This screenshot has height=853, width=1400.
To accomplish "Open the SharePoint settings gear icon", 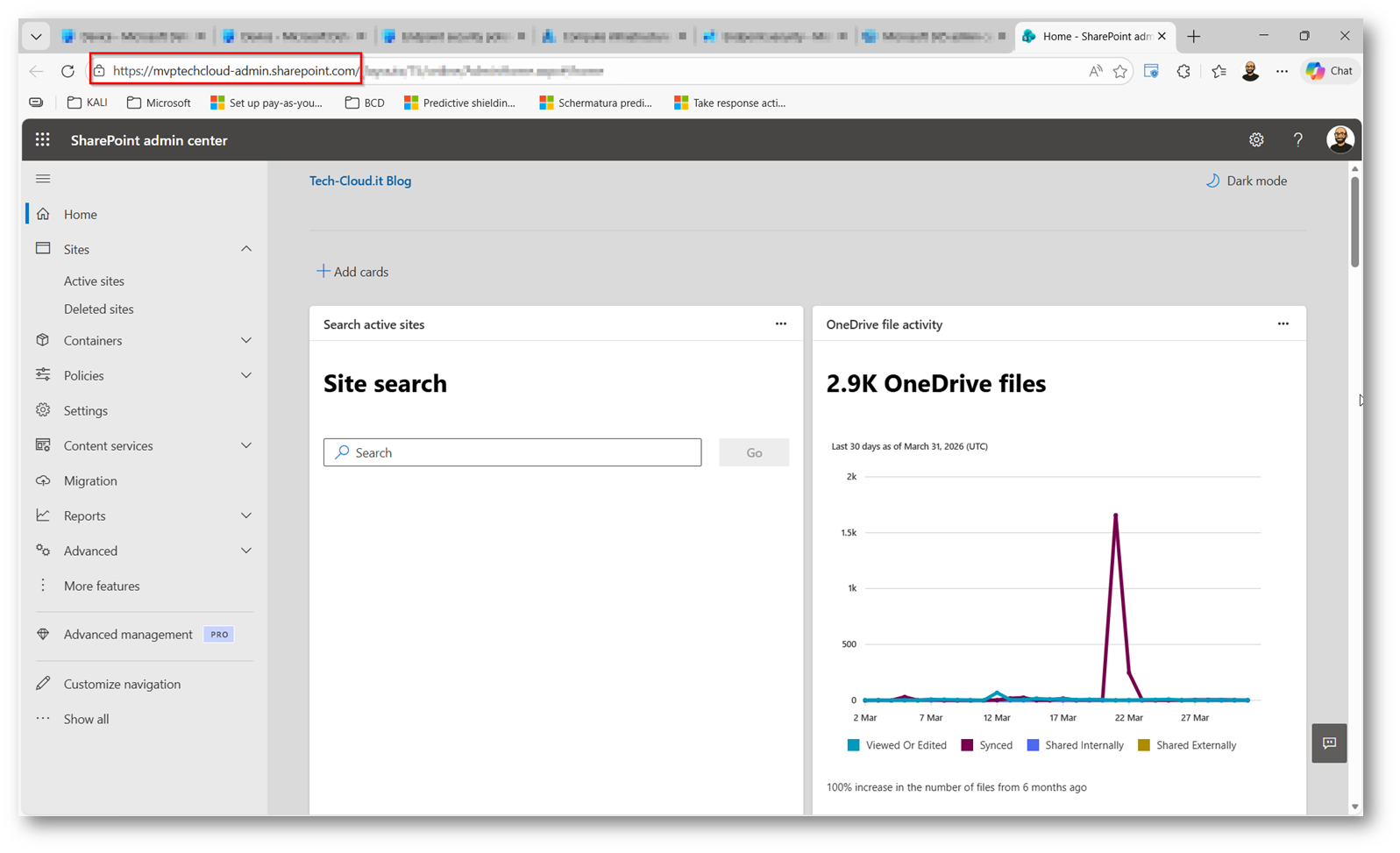I will pyautogui.click(x=1256, y=140).
